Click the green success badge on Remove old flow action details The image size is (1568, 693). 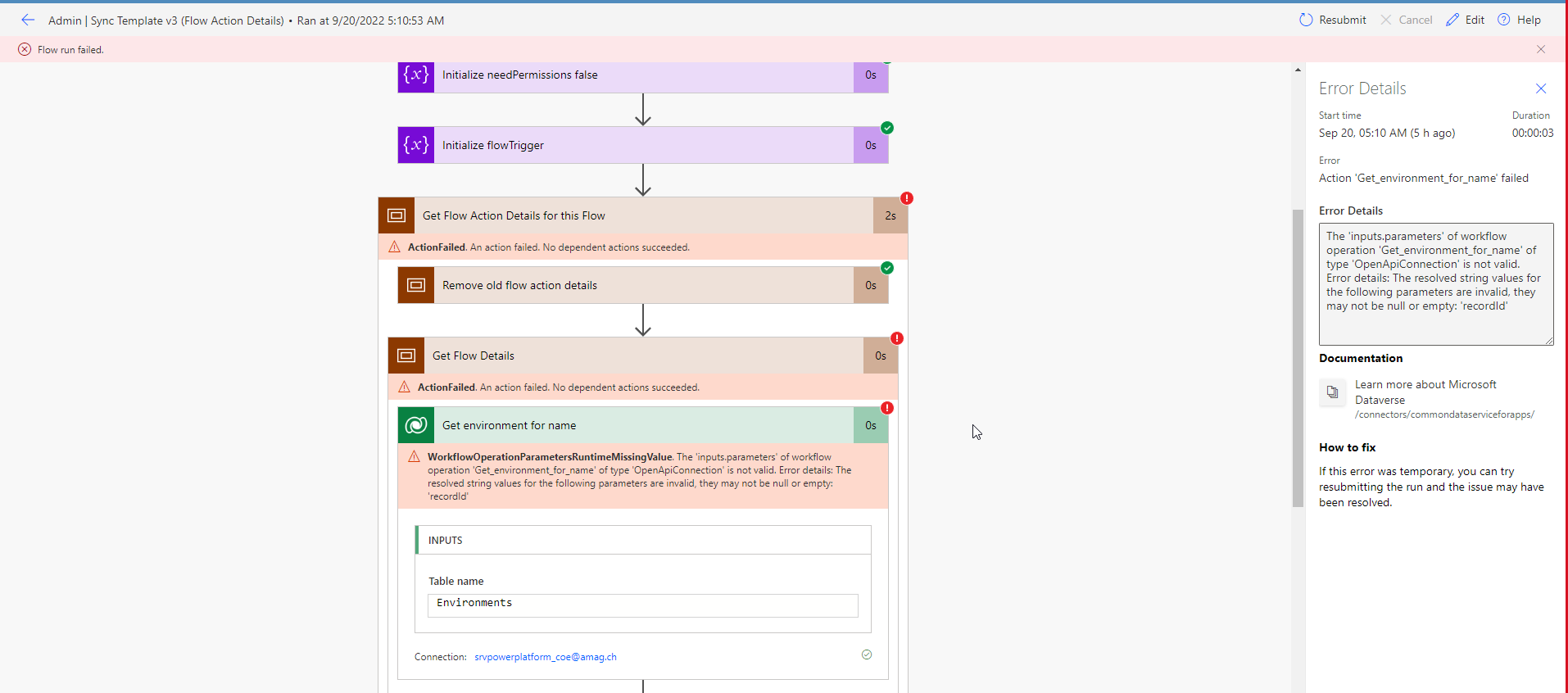click(x=887, y=268)
